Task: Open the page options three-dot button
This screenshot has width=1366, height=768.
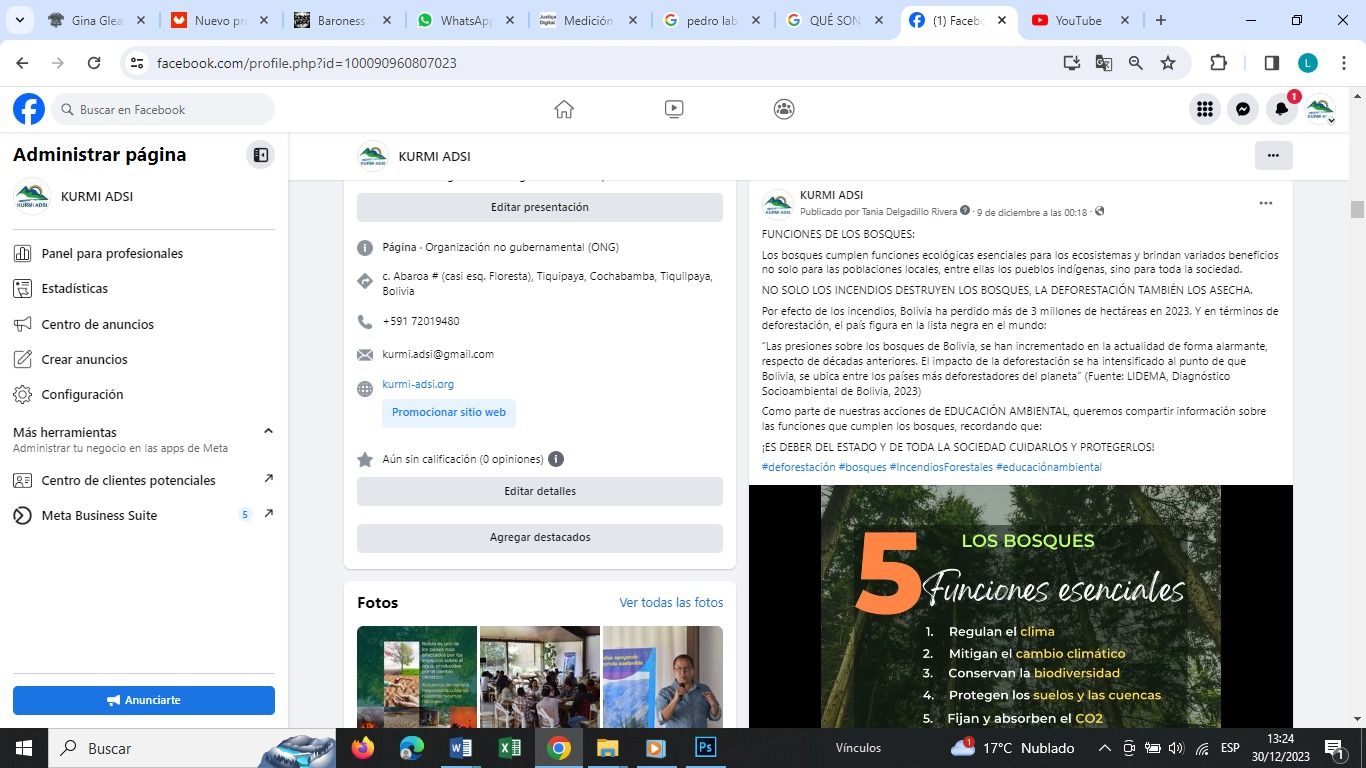Action: 1273,155
